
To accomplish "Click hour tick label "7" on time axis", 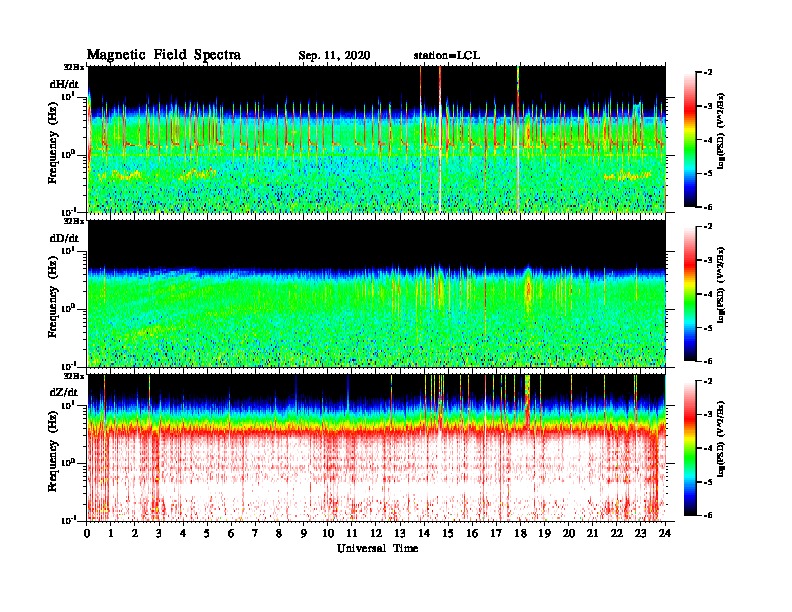I will click(x=255, y=533).
